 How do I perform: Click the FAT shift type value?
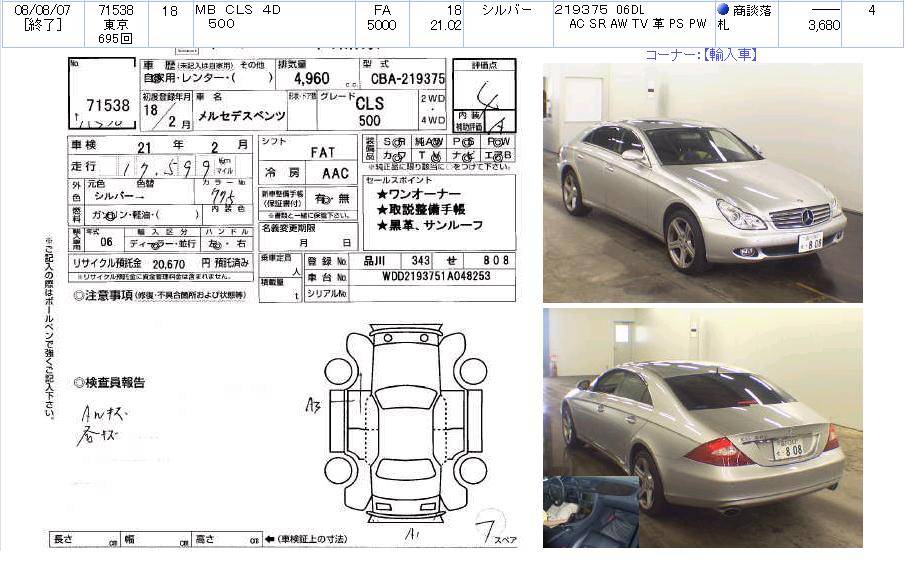pos(323,152)
